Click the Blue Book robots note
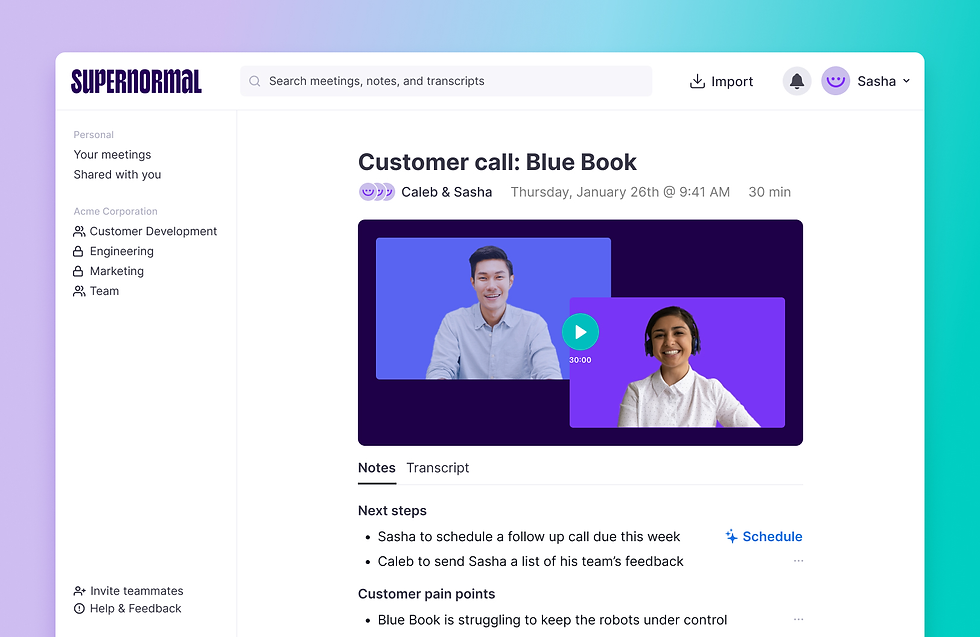The image size is (980, 637). pos(552,620)
